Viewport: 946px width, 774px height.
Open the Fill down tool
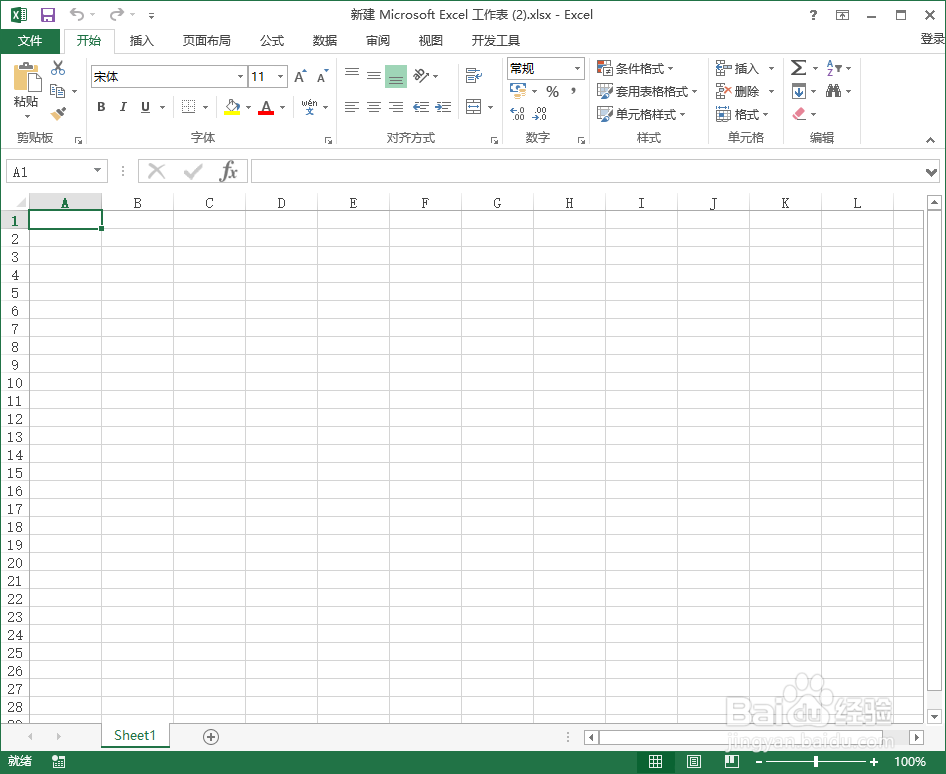pyautogui.click(x=799, y=91)
